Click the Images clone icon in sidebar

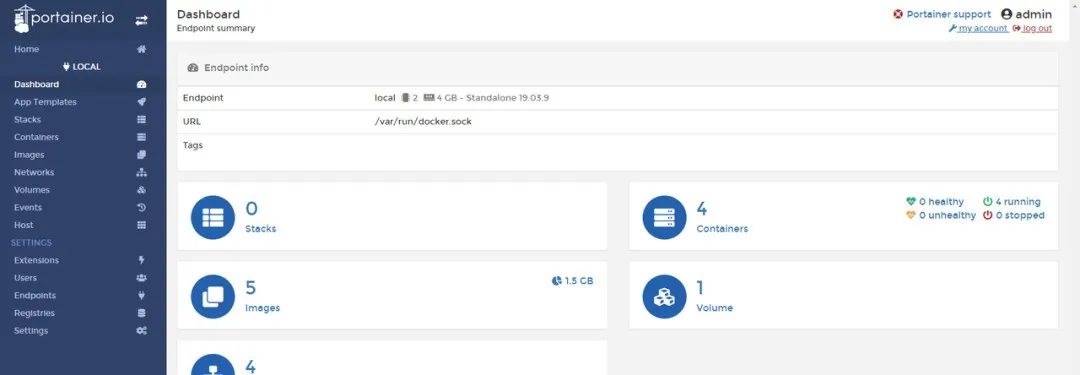pyautogui.click(x=141, y=154)
